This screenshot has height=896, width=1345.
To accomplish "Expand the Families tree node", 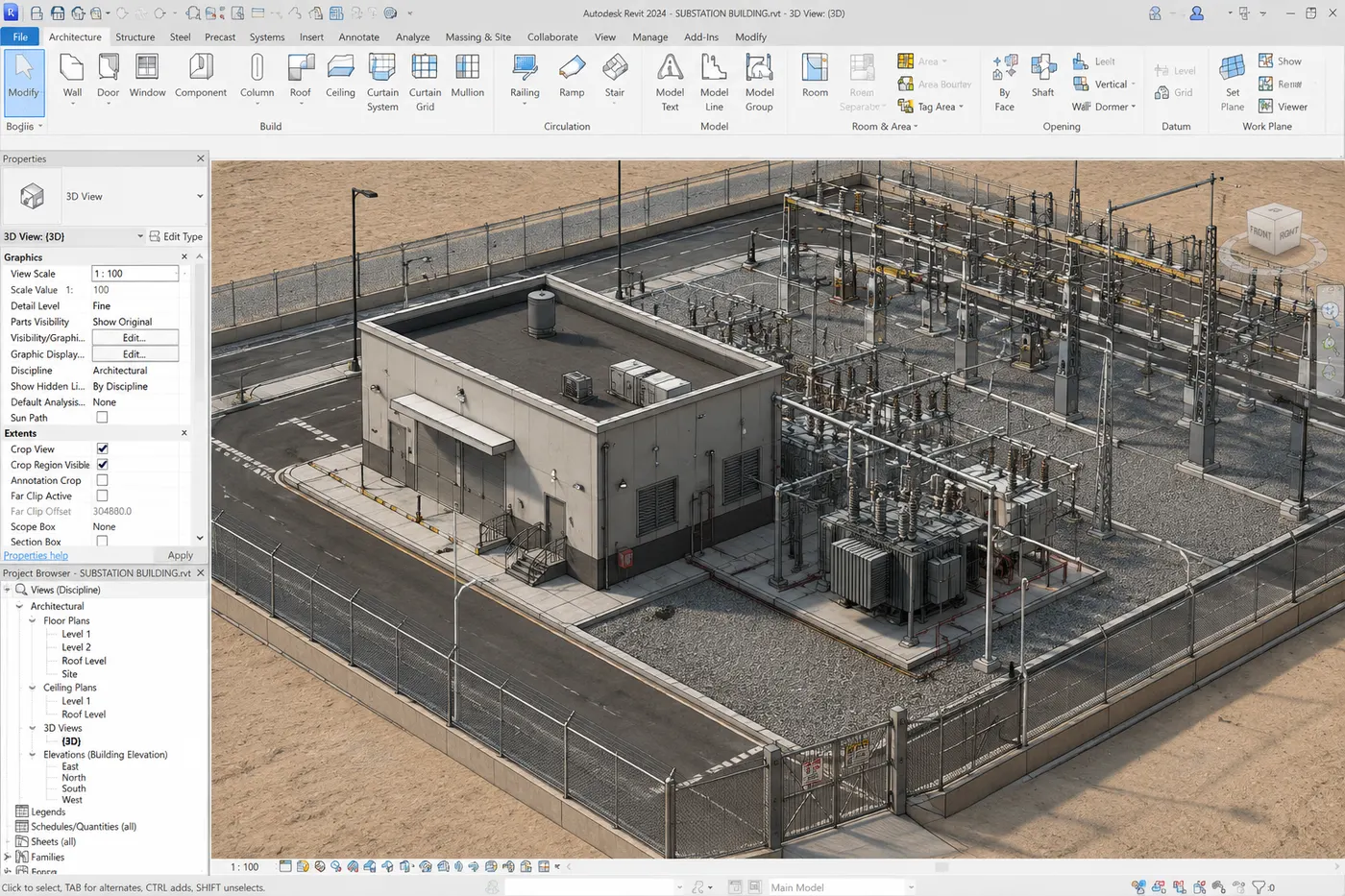I will 8,857.
